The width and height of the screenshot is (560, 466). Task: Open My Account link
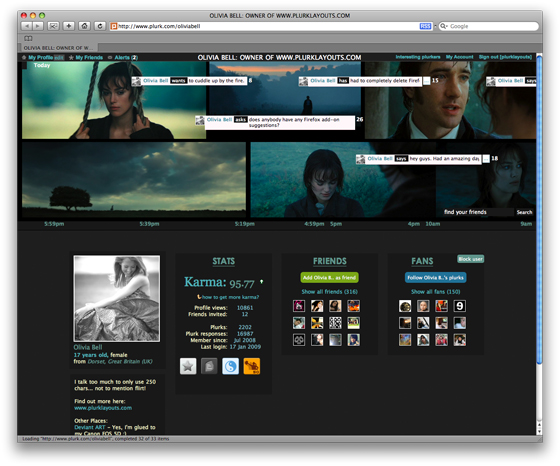coord(459,57)
